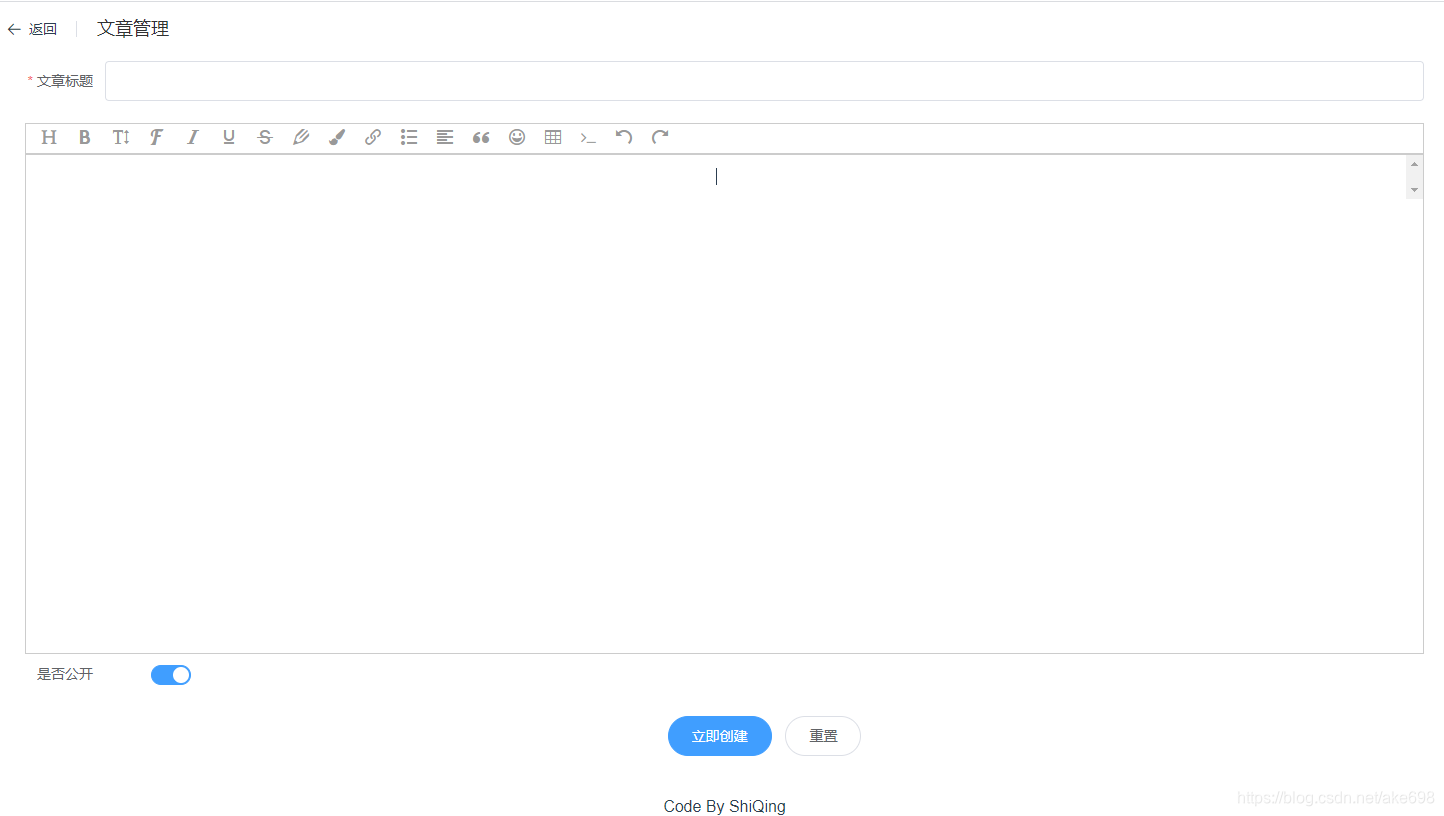1444x816 pixels.
Task: Open the list formatting tool
Action: point(409,138)
